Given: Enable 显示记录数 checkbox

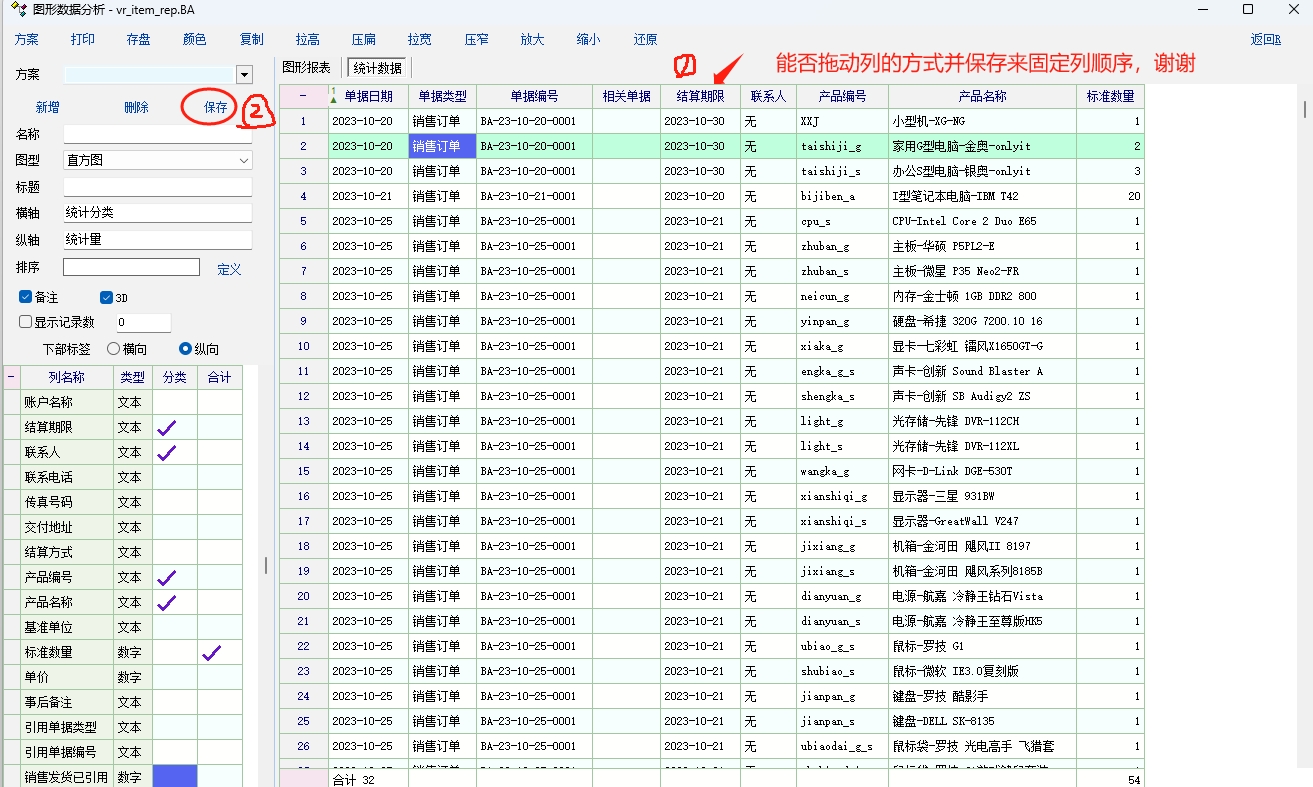Looking at the screenshot, I should click(26, 322).
